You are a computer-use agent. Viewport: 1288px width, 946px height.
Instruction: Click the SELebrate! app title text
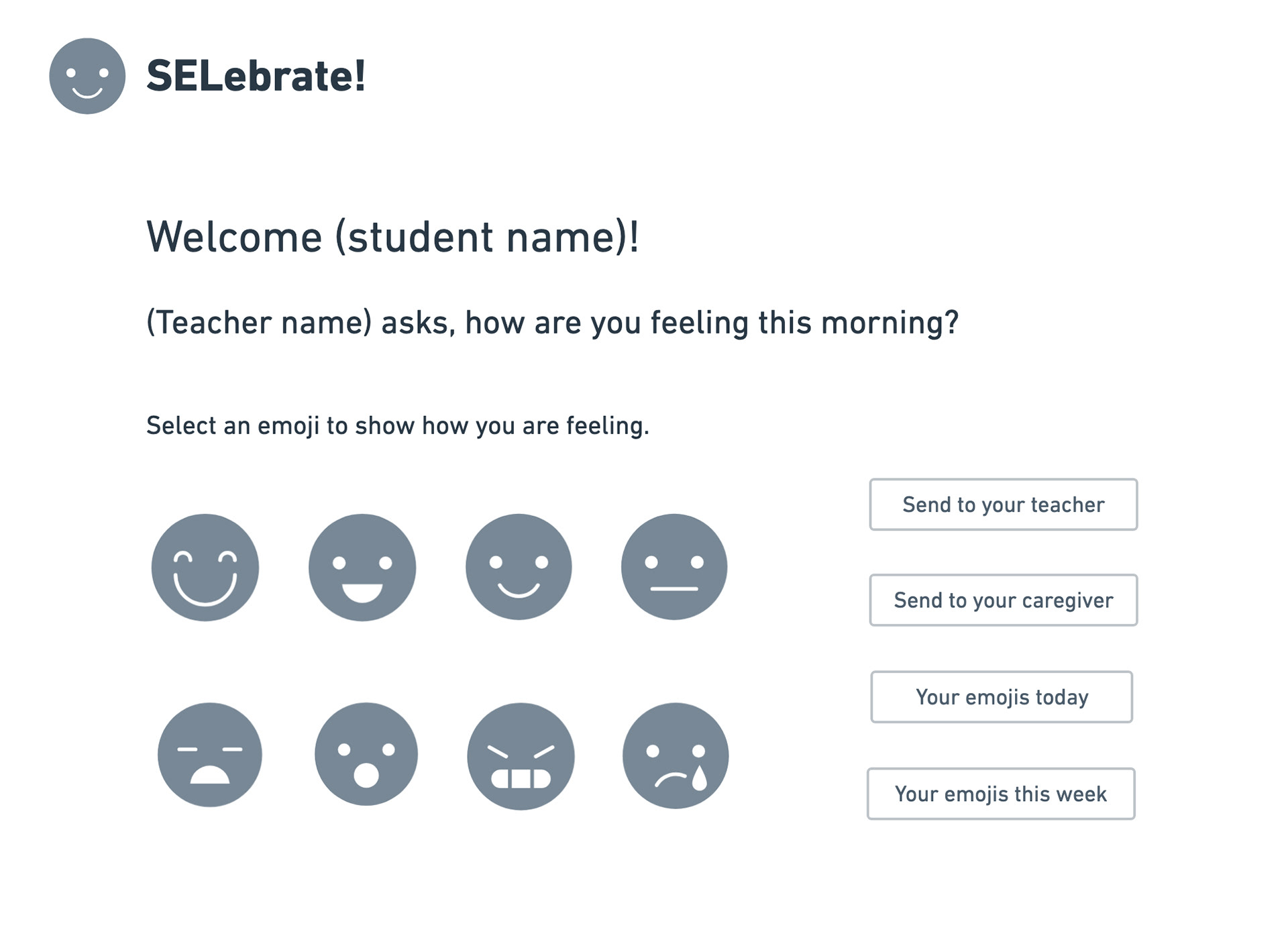[256, 76]
